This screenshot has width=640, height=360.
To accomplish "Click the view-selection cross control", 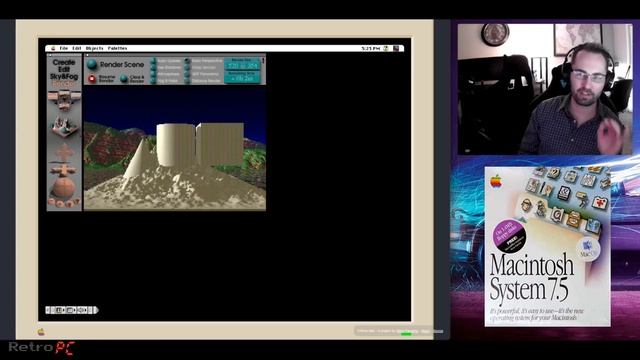I will (x=64, y=100).
